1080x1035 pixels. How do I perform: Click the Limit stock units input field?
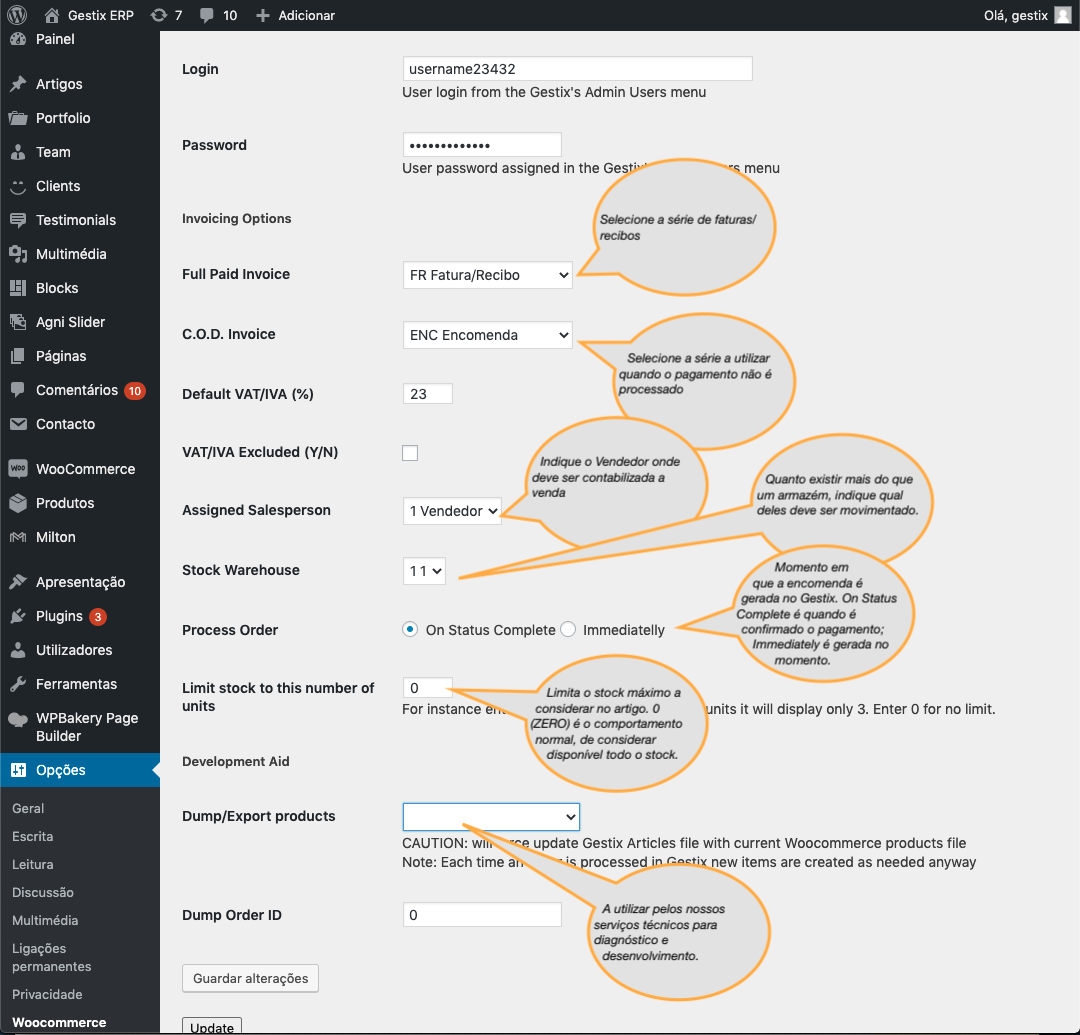pos(427,688)
